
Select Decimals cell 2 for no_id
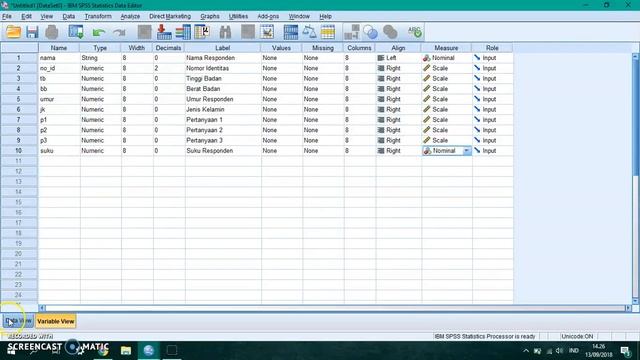169,68
